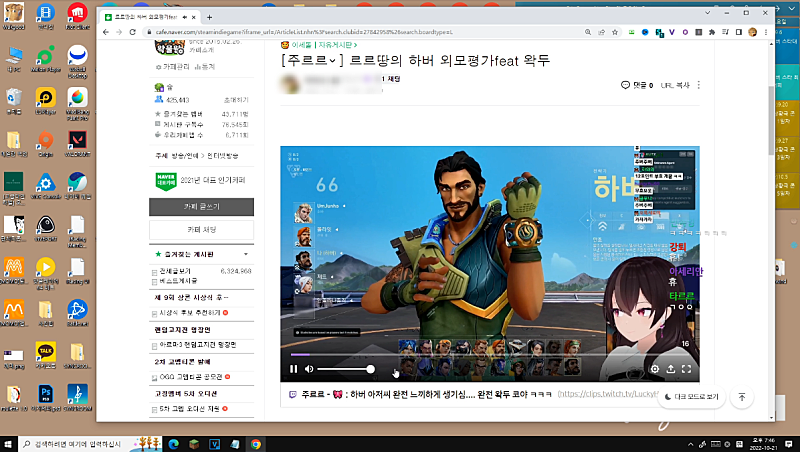Expand the favorite boards dropdown arrow
Screen dimensions: 800x452
[x=246, y=254]
